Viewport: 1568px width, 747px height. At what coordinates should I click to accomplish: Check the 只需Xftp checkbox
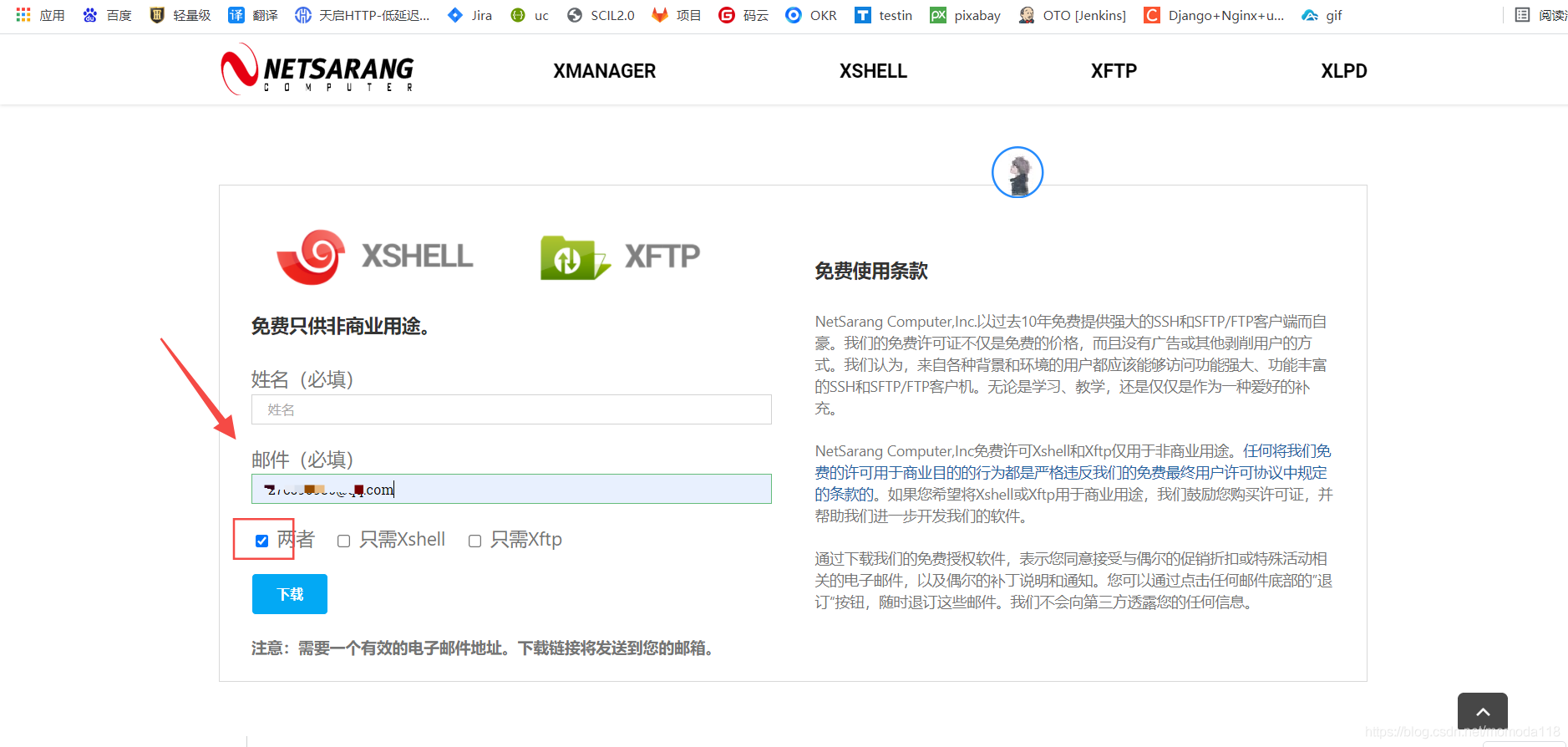pyautogui.click(x=474, y=541)
